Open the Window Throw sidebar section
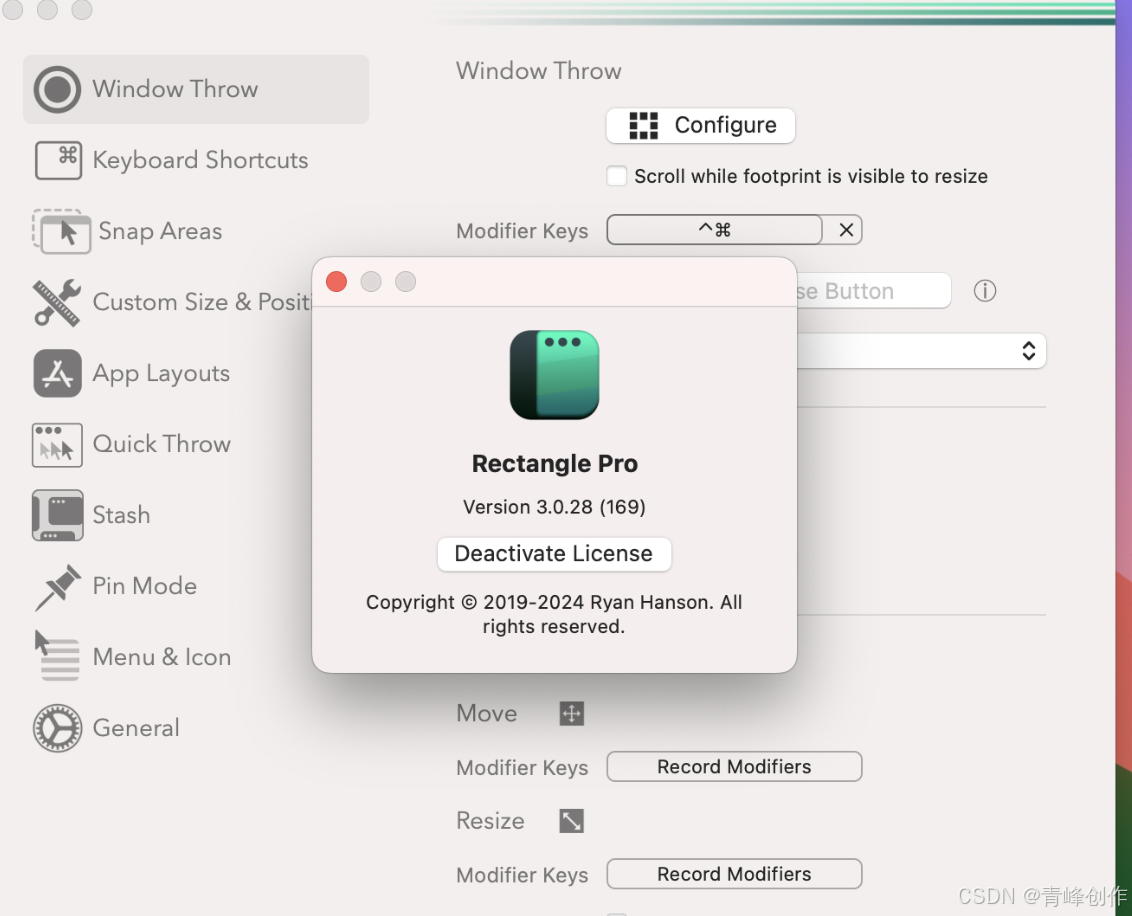The height and width of the screenshot is (916, 1132). 196,90
